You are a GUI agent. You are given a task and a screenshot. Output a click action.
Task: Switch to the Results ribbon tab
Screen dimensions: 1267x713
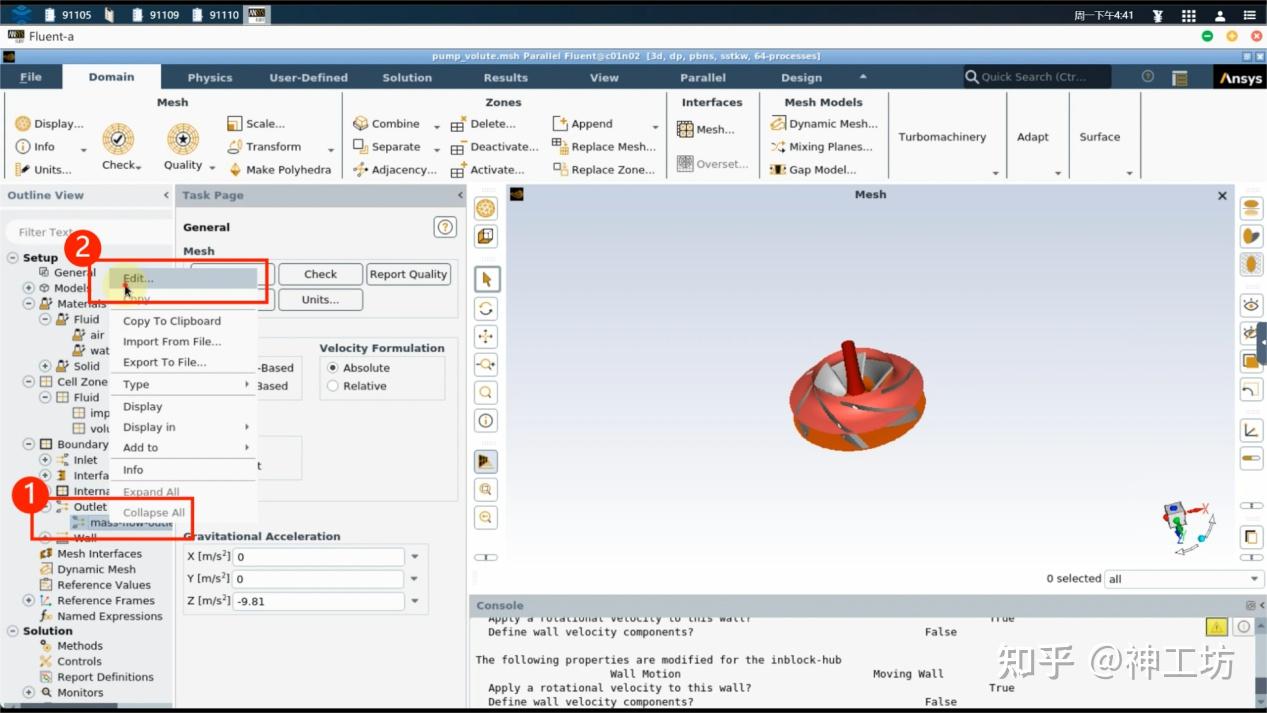pyautogui.click(x=505, y=78)
